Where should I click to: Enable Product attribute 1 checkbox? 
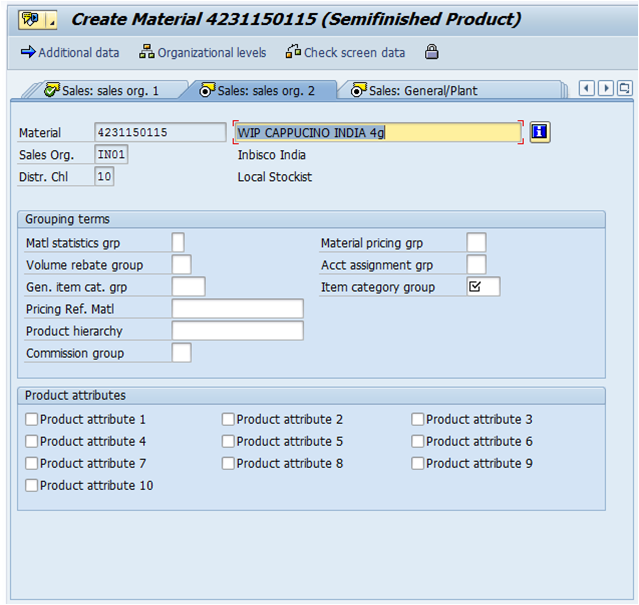[x=32, y=420]
